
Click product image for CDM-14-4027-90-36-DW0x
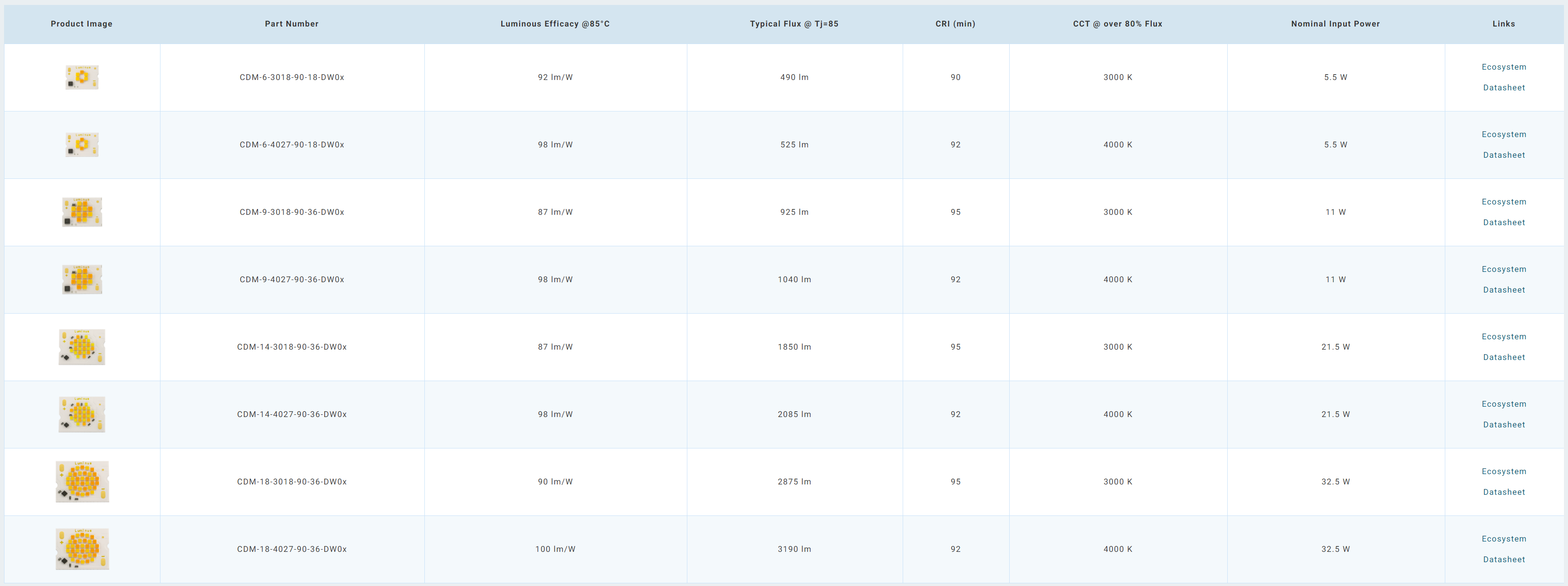81,414
